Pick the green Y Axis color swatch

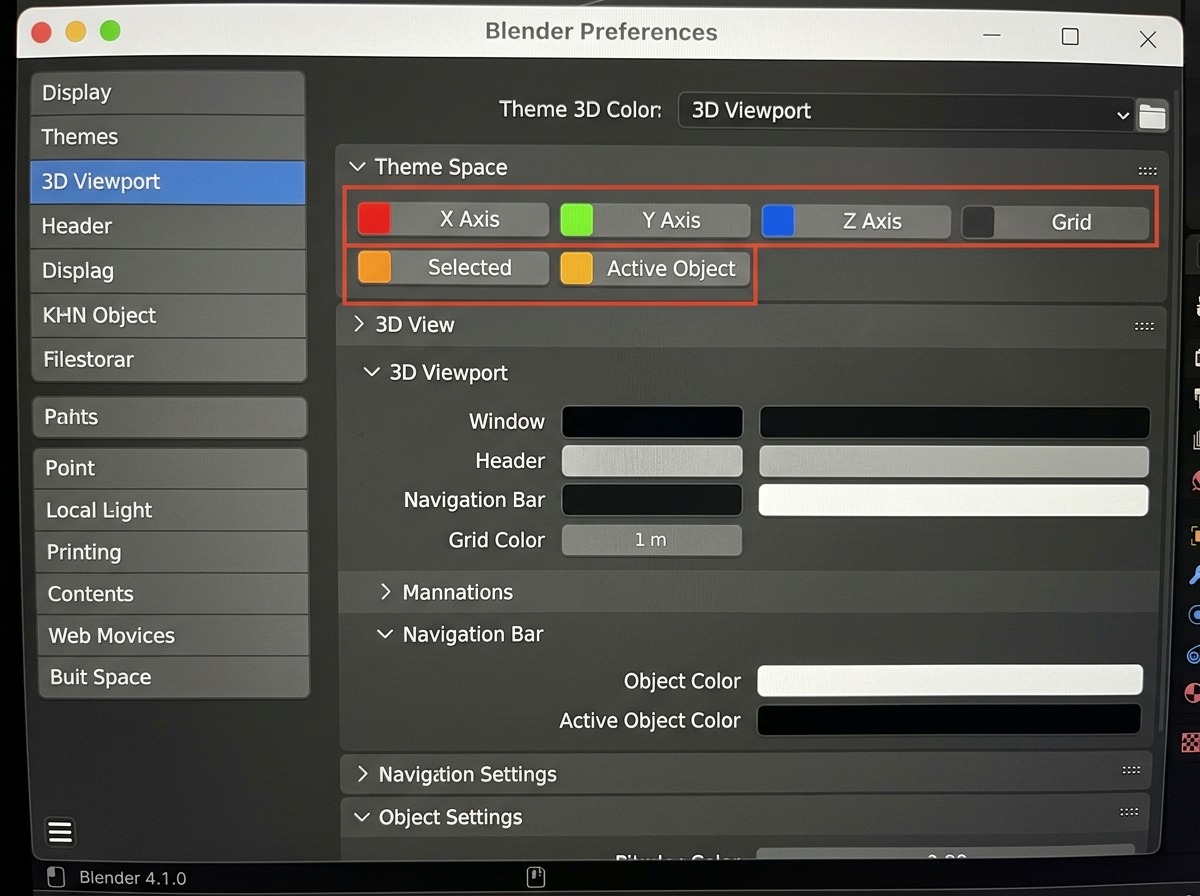(x=577, y=220)
